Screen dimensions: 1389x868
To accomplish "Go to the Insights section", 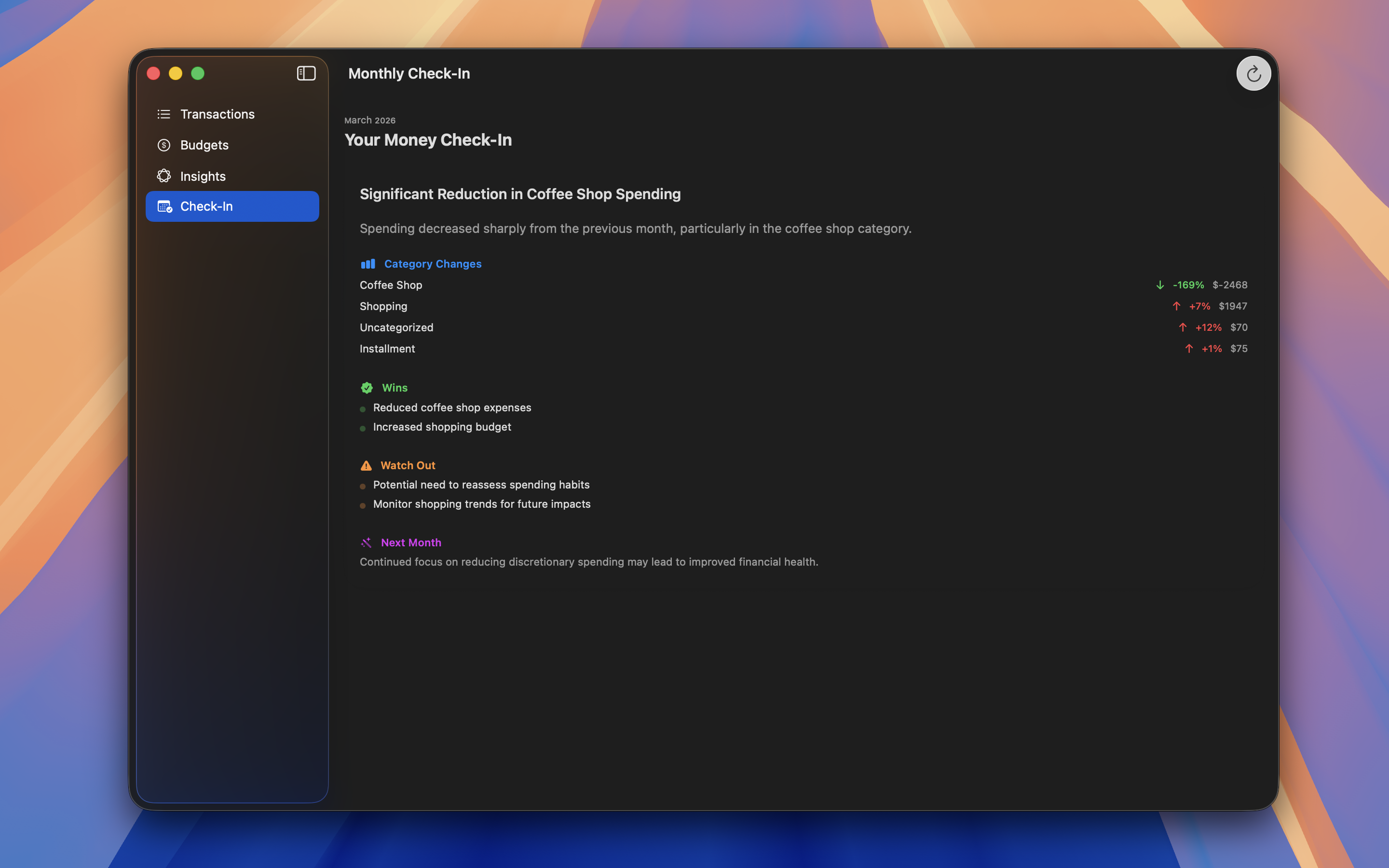I will (x=232, y=176).
